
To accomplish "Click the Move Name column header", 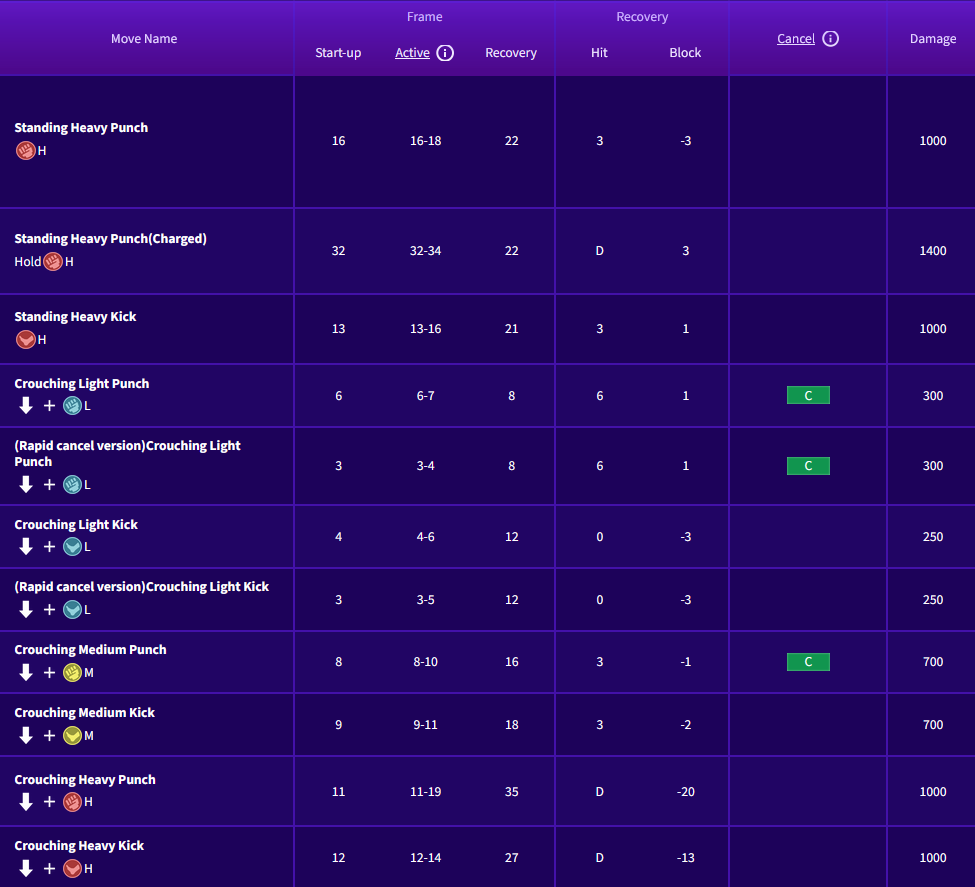I will [x=144, y=39].
